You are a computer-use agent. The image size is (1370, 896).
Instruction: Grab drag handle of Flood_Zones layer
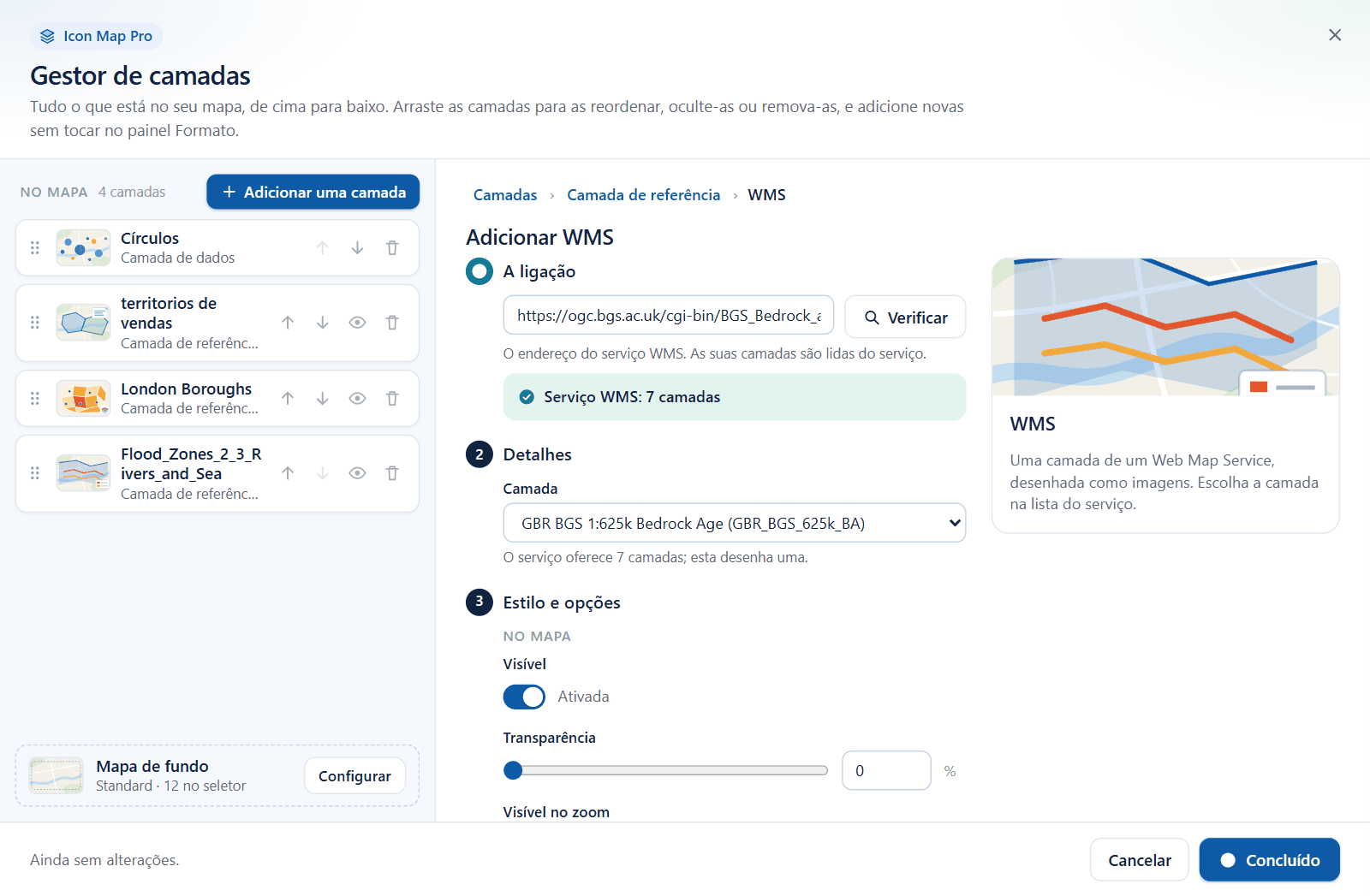point(35,473)
